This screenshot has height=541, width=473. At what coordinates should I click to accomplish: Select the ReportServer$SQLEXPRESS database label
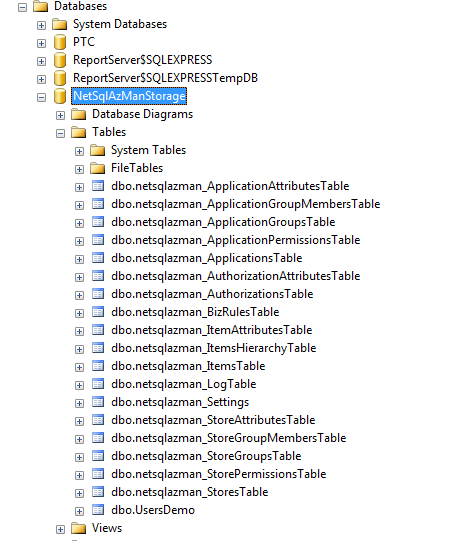142,60
